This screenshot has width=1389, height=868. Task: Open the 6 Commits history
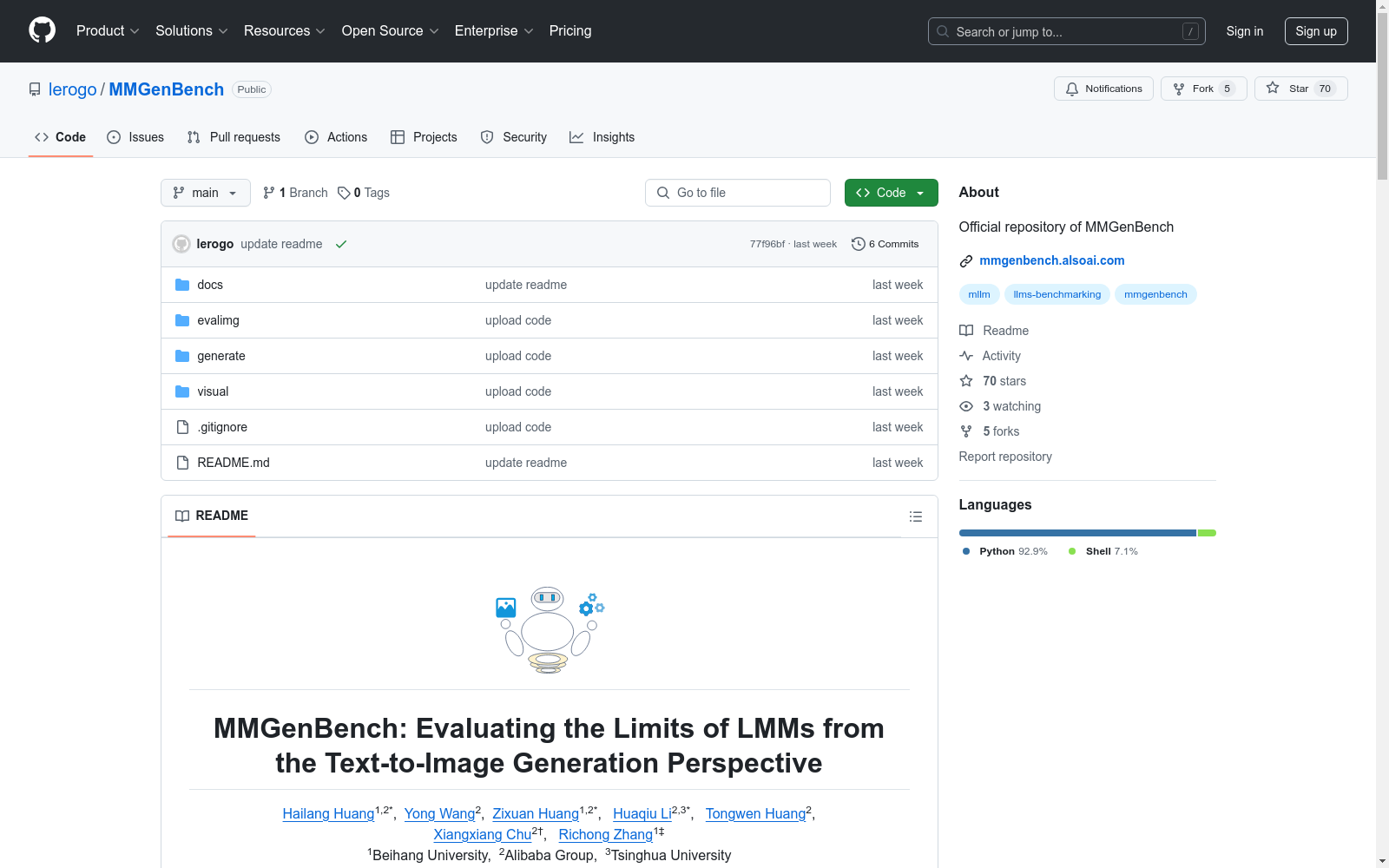pos(885,244)
